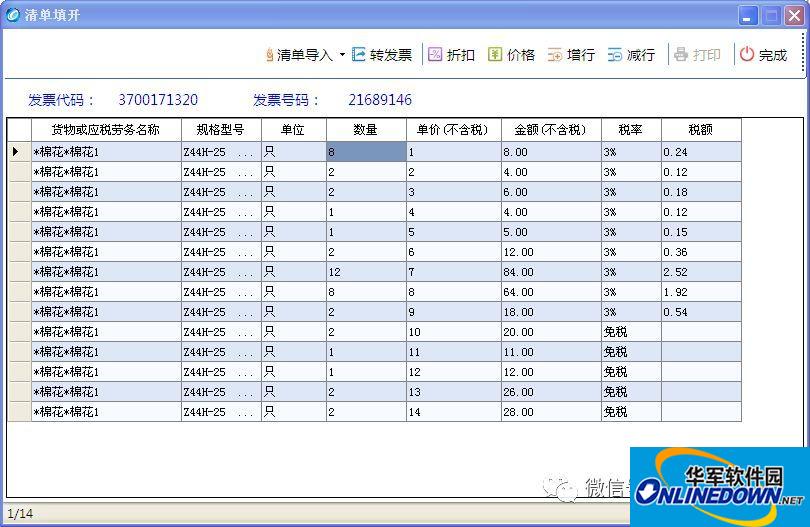
Task: Apply discount with 折扣 button
Action: [451, 55]
